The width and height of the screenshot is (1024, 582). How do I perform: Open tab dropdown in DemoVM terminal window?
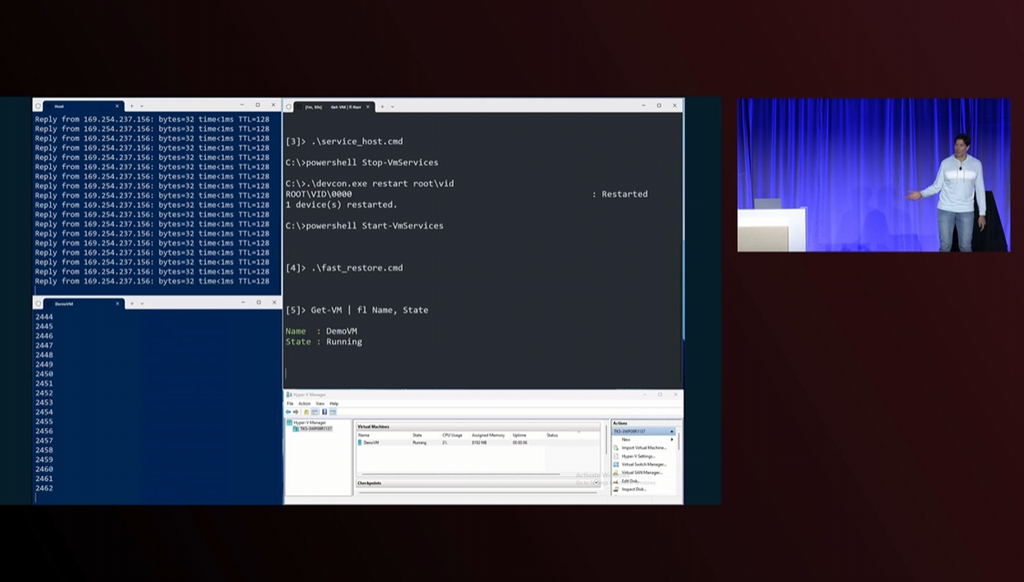tap(141, 303)
